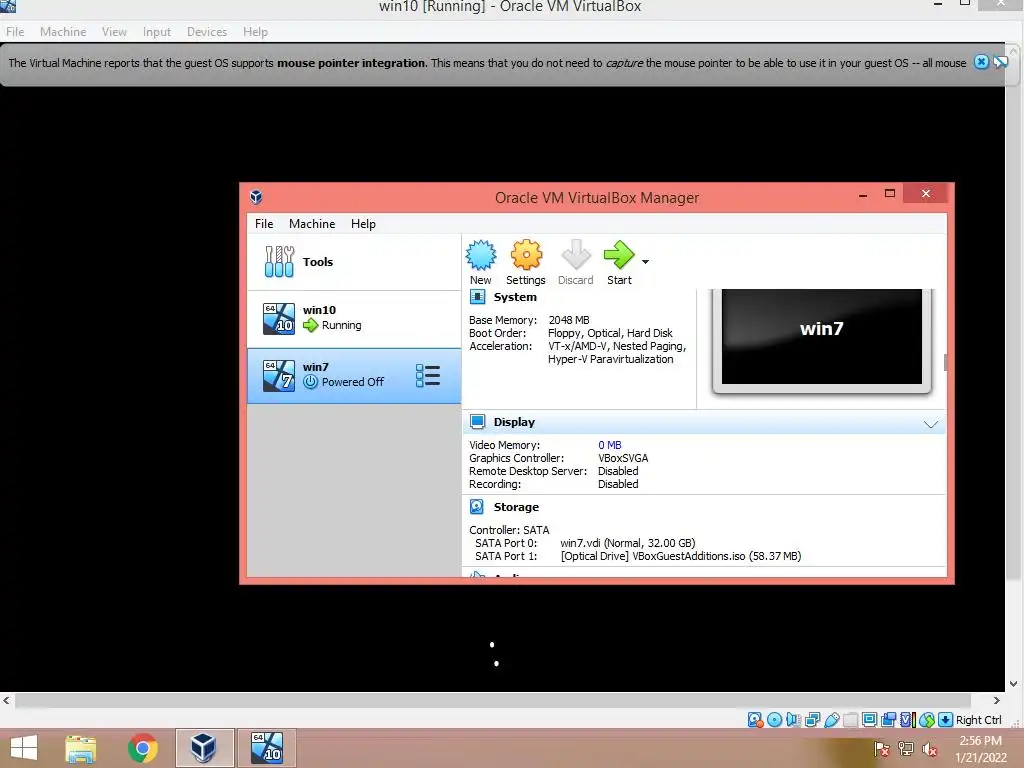Click the horizontal scrollbar right arrow

pos(996,701)
